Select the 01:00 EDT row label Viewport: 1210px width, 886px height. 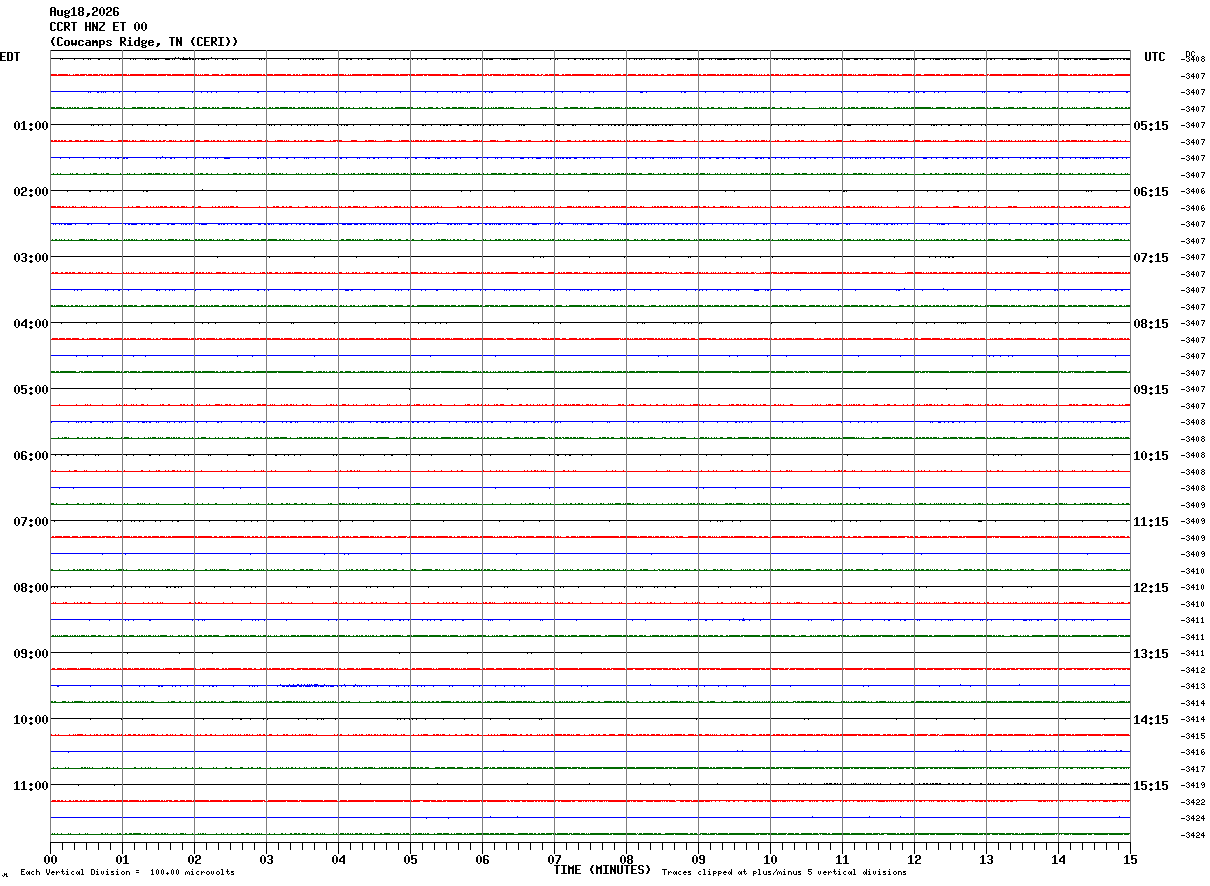pos(31,126)
